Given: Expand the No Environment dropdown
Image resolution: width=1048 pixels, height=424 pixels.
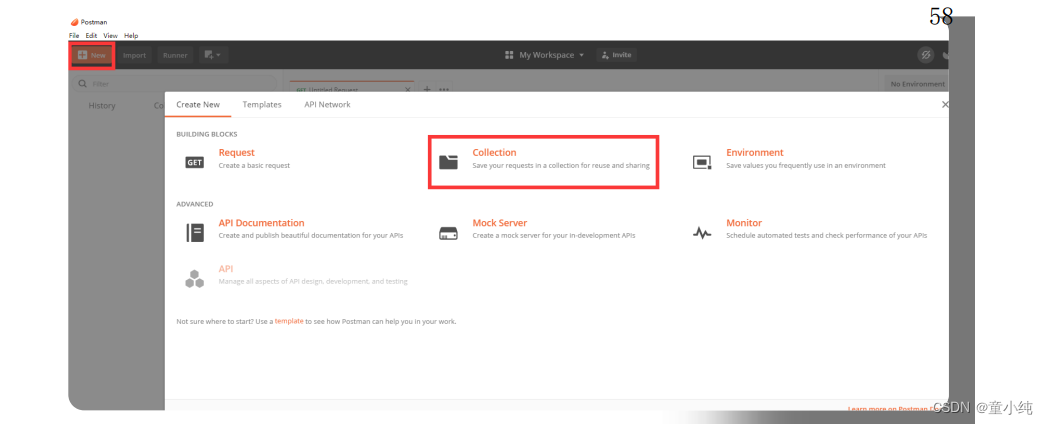Looking at the screenshot, I should coord(915,84).
